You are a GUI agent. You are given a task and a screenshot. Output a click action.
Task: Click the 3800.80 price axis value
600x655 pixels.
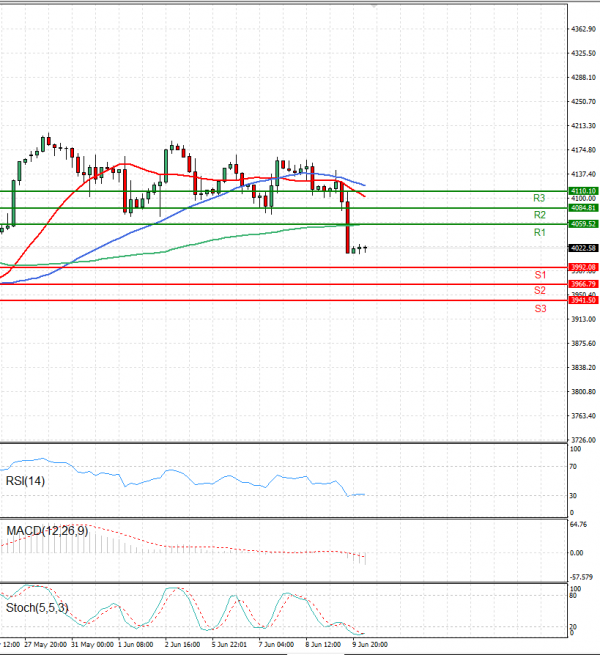pyautogui.click(x=583, y=392)
